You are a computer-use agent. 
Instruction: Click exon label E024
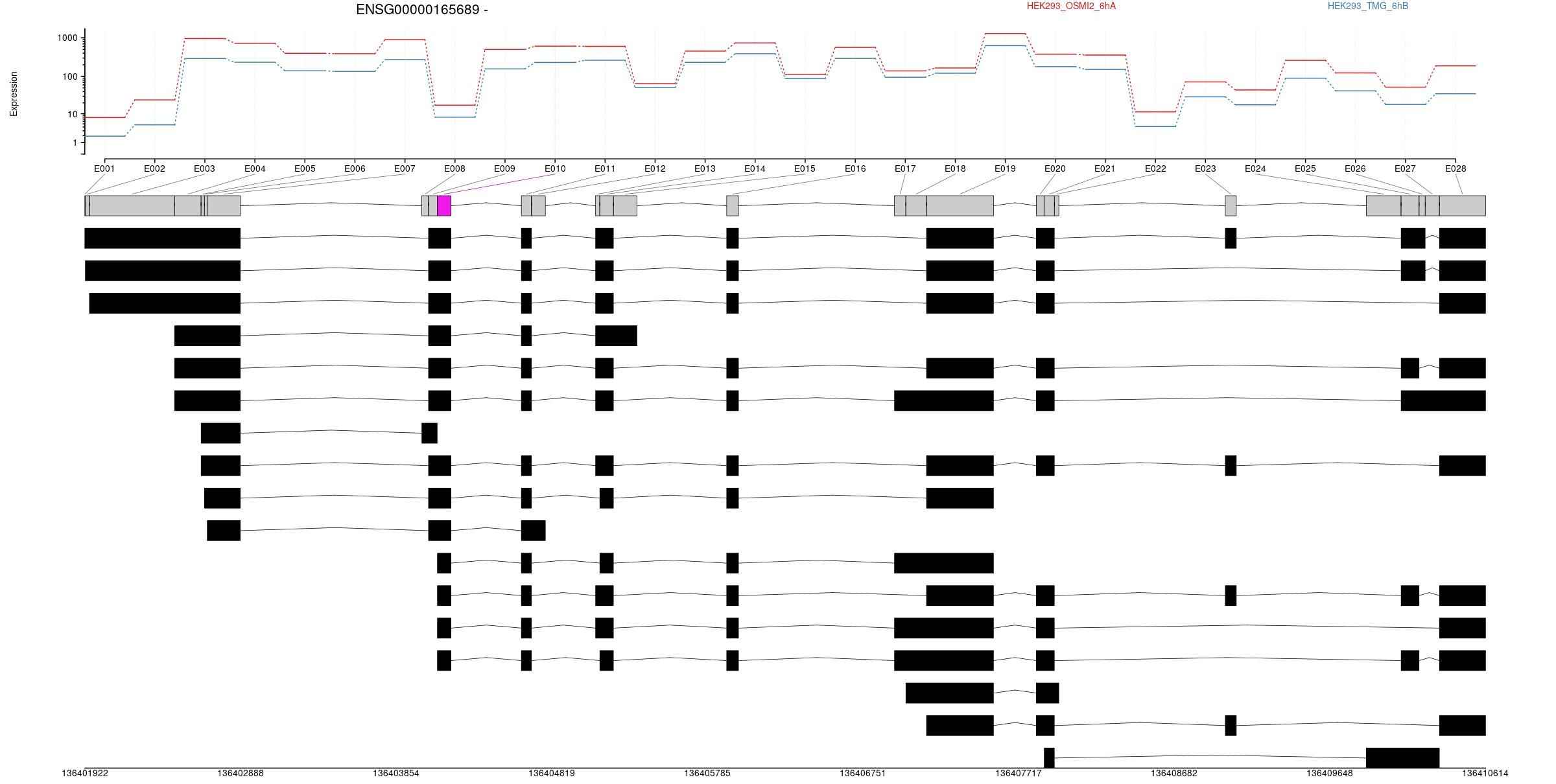pyautogui.click(x=1255, y=168)
